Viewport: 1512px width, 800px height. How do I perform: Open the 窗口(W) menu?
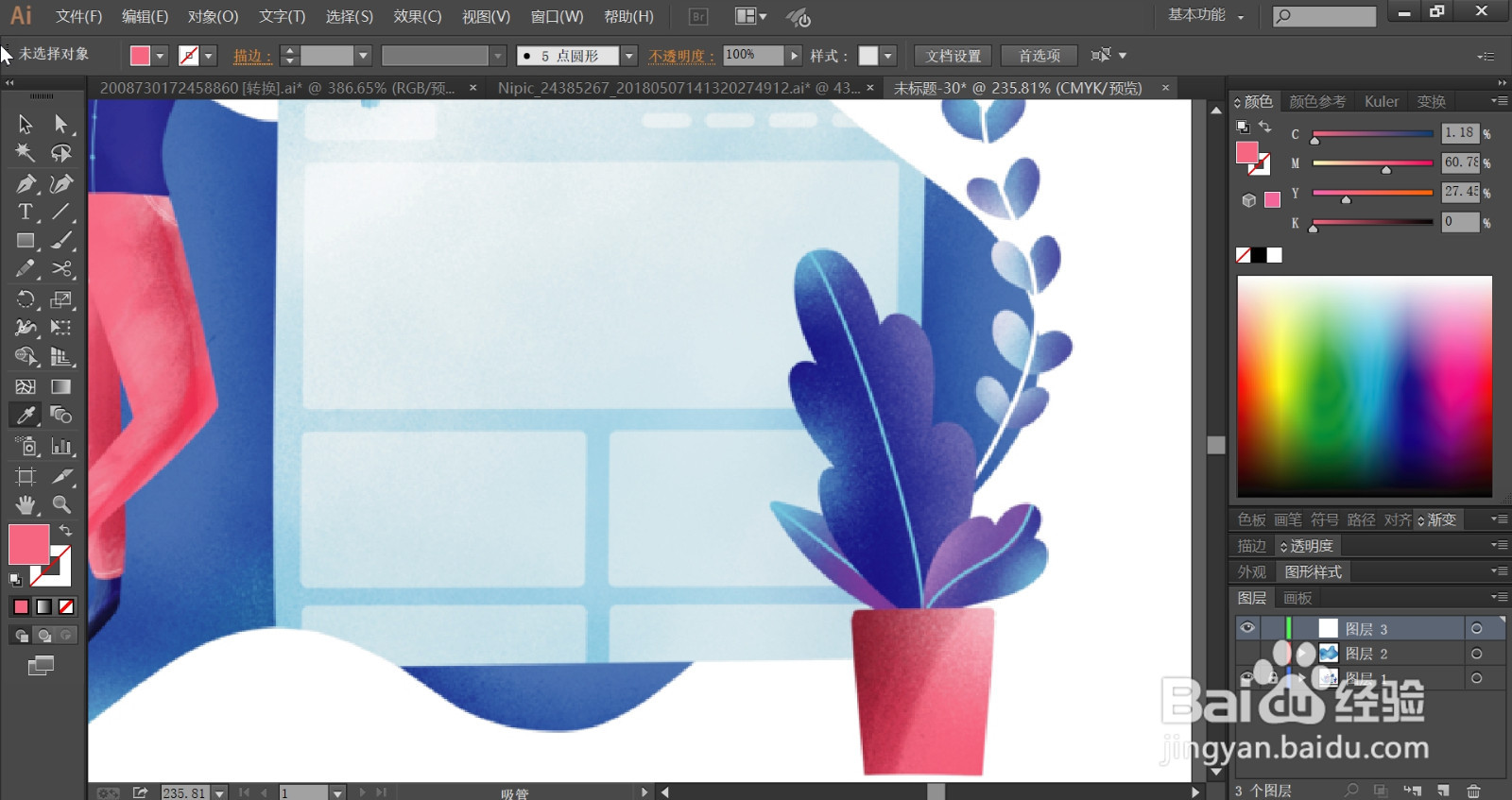coord(557,16)
